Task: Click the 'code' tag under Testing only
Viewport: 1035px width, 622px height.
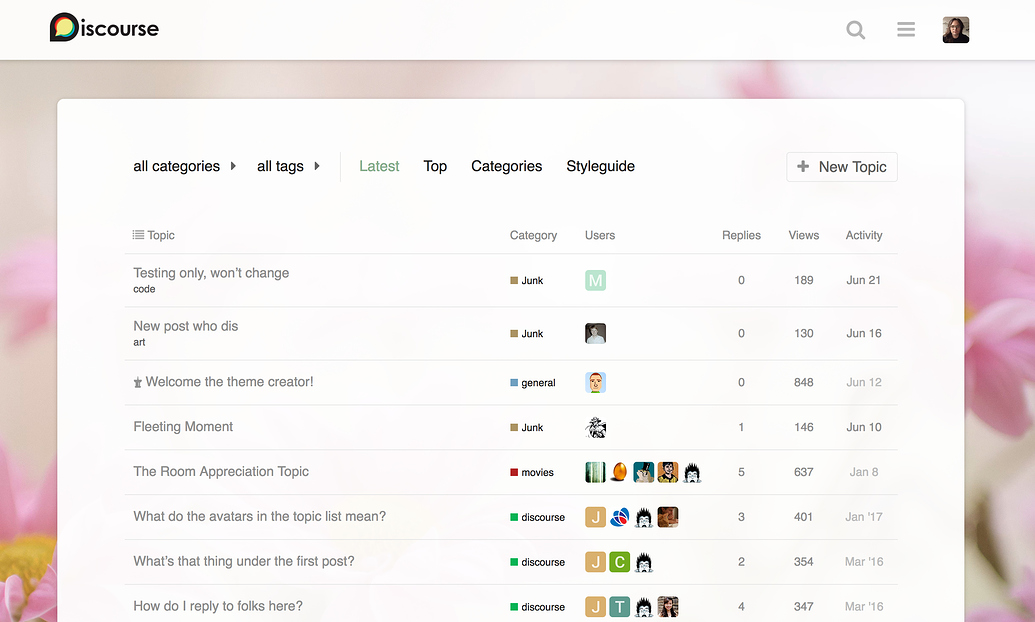Action: coord(144,289)
